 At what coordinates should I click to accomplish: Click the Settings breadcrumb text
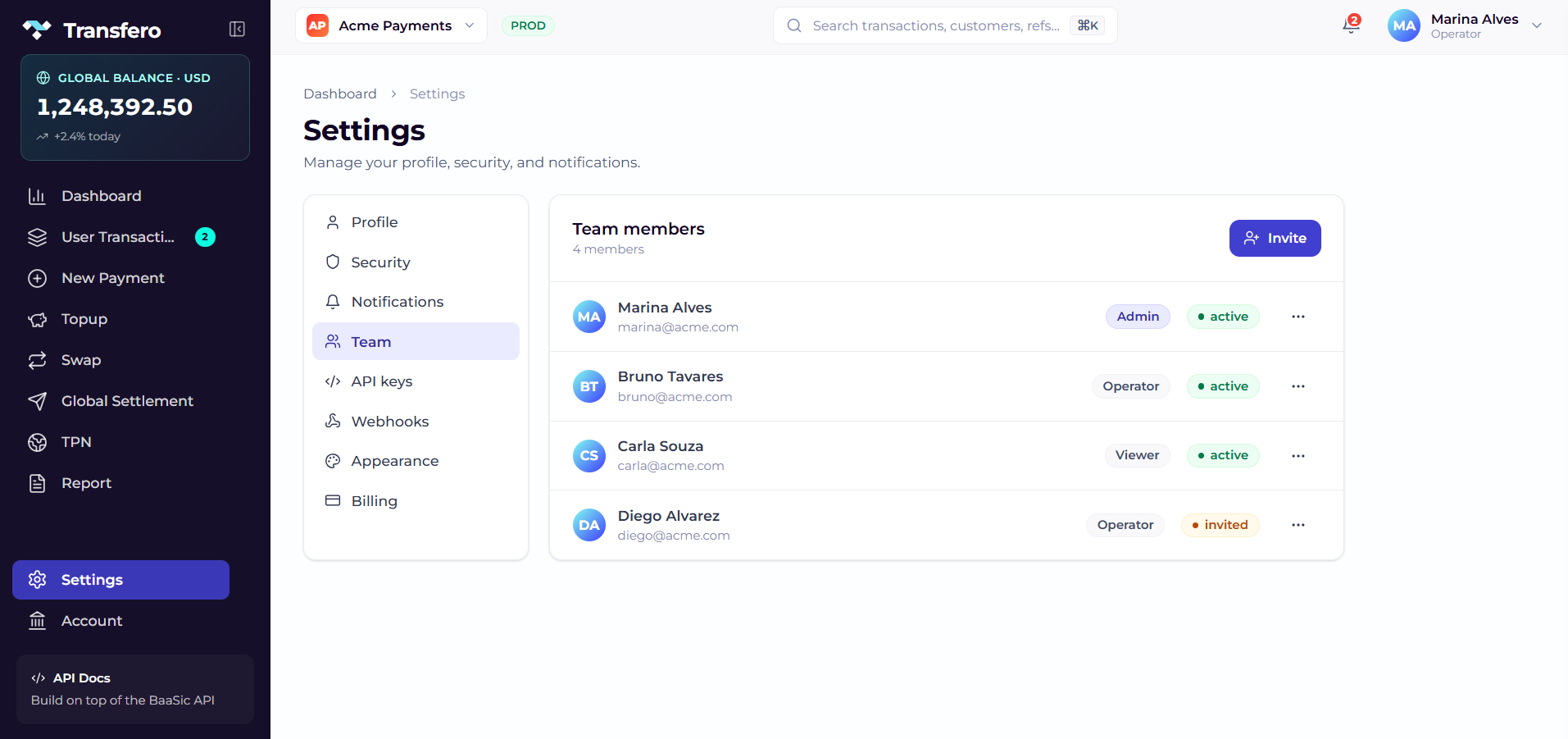click(437, 94)
